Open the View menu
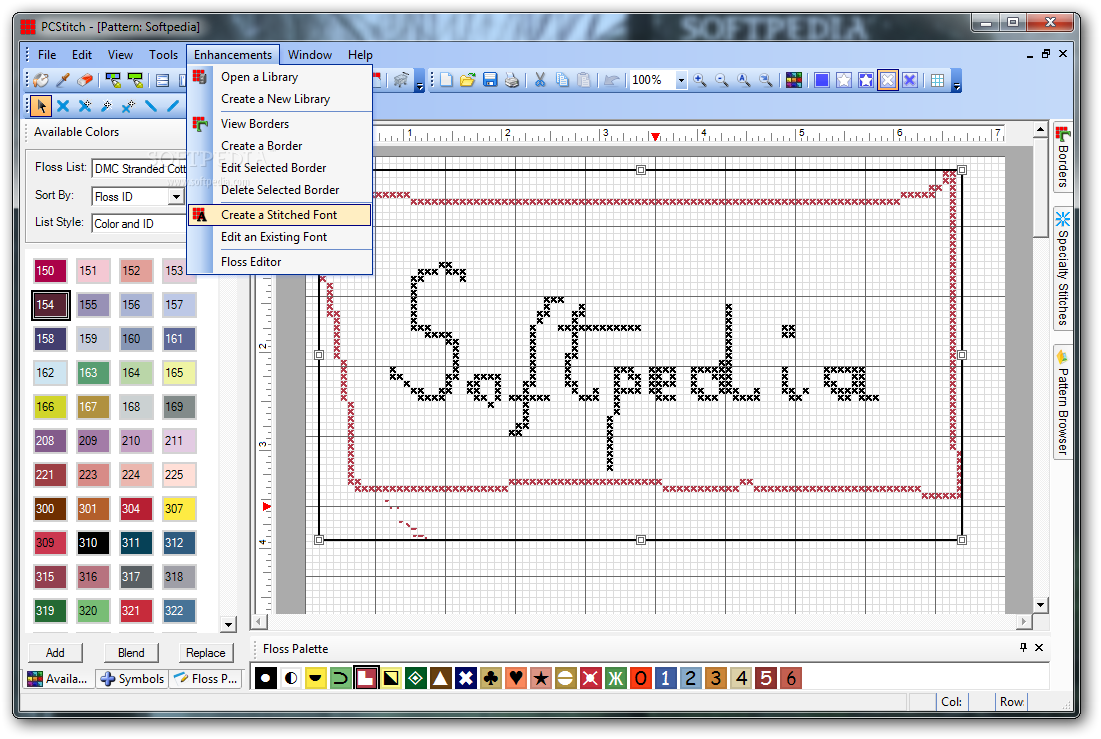 120,55
